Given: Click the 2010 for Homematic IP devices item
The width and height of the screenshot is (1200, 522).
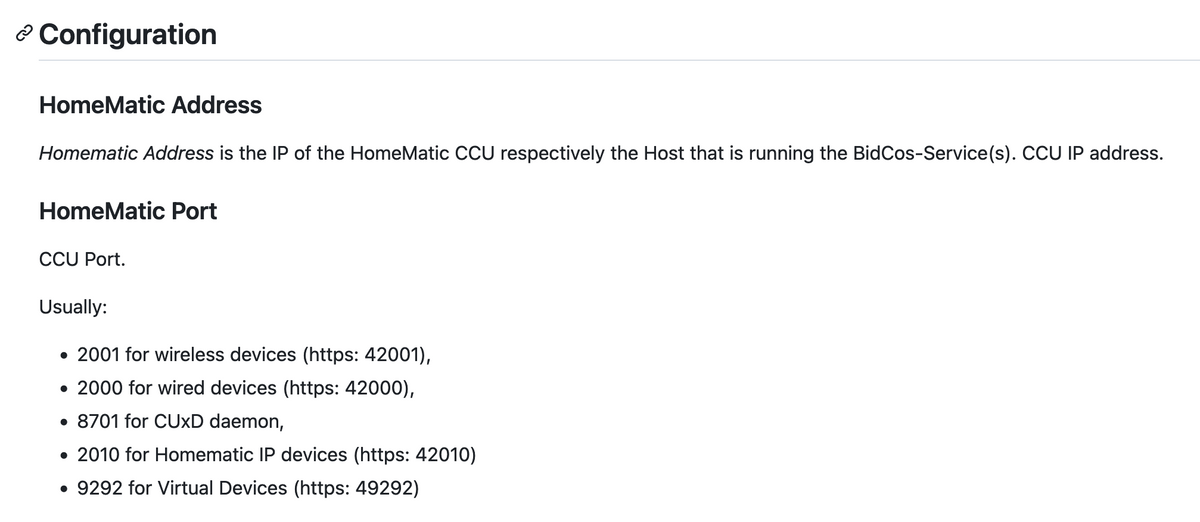Looking at the screenshot, I should [x=276, y=456].
